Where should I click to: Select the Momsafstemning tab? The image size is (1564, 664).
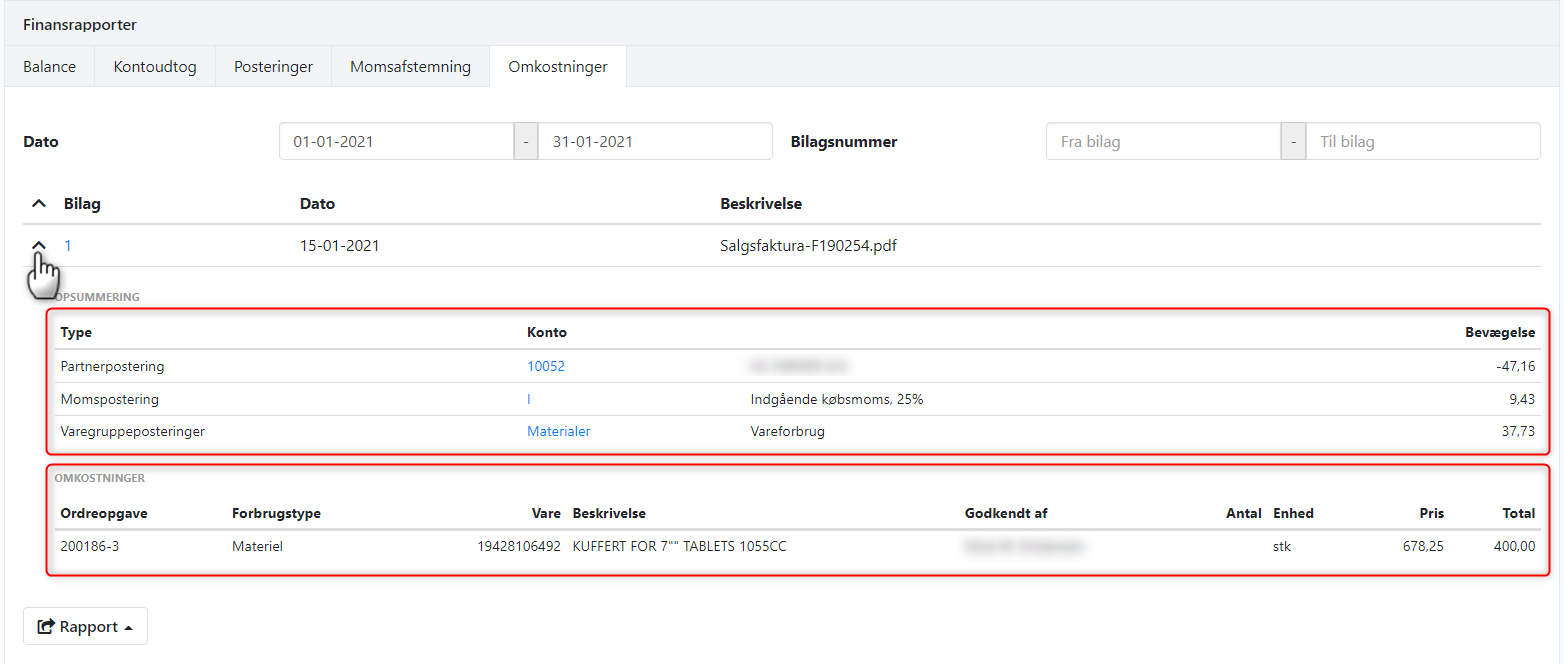click(410, 67)
